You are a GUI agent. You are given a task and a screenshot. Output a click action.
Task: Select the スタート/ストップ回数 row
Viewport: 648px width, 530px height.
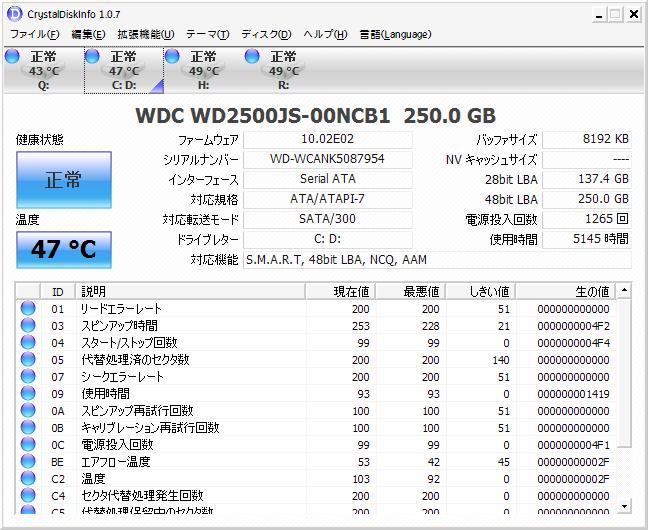(x=316, y=343)
